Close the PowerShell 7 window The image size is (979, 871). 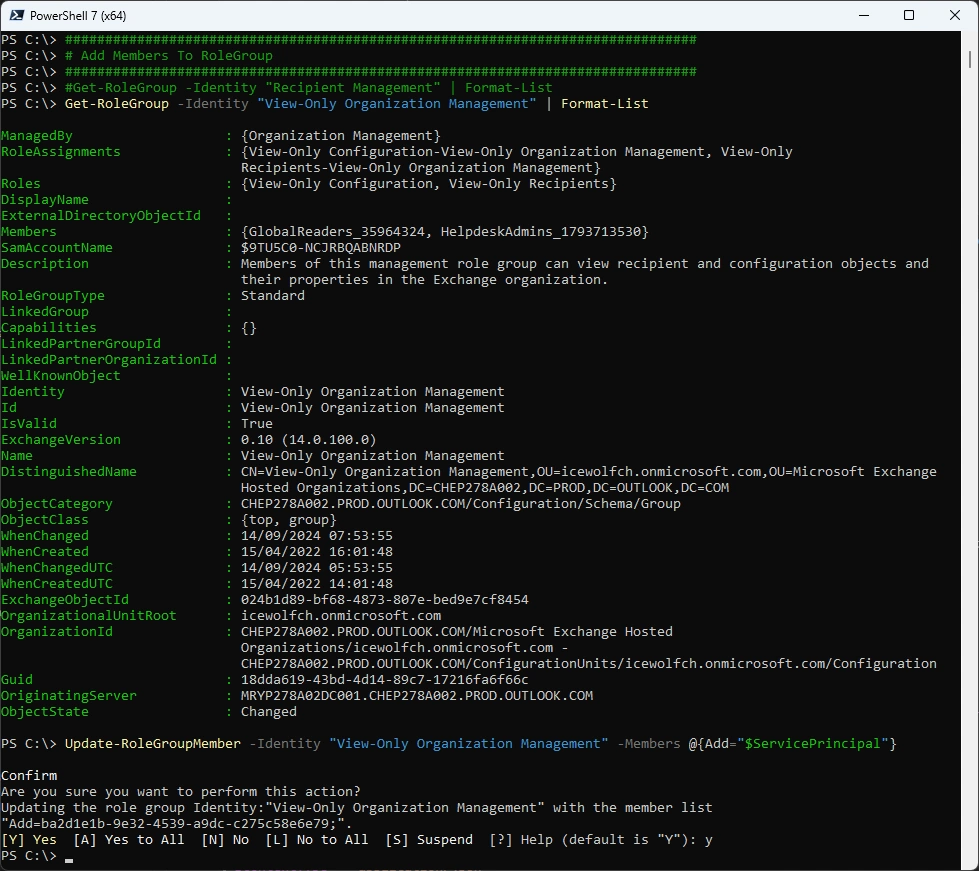click(x=955, y=16)
